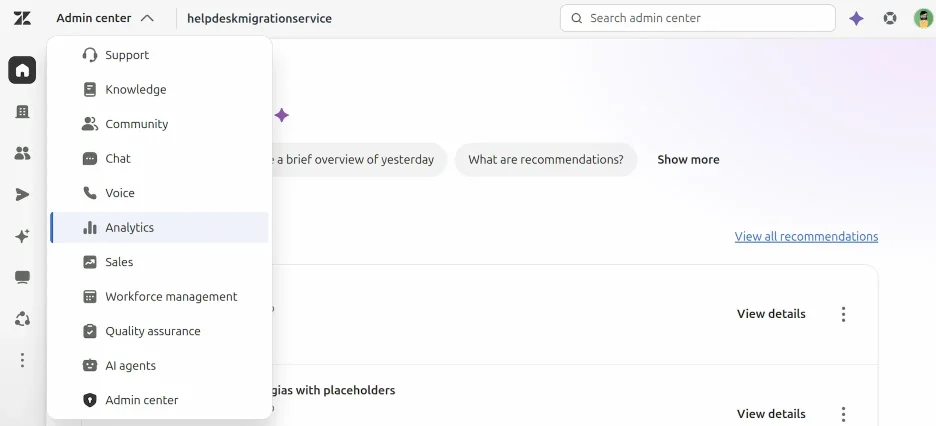Click the Analytics bar chart icon

tap(90, 227)
